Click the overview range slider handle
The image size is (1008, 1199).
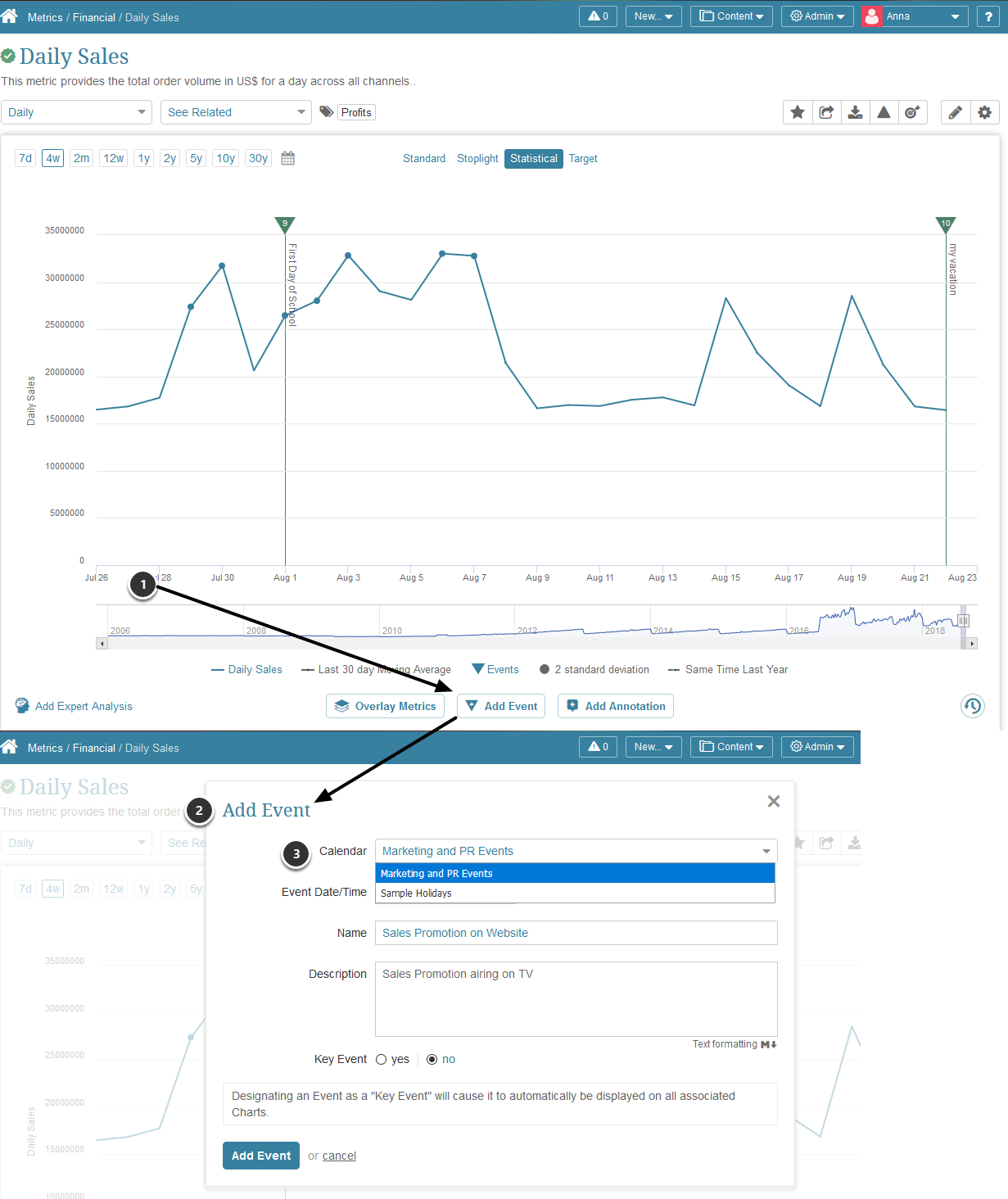[964, 621]
